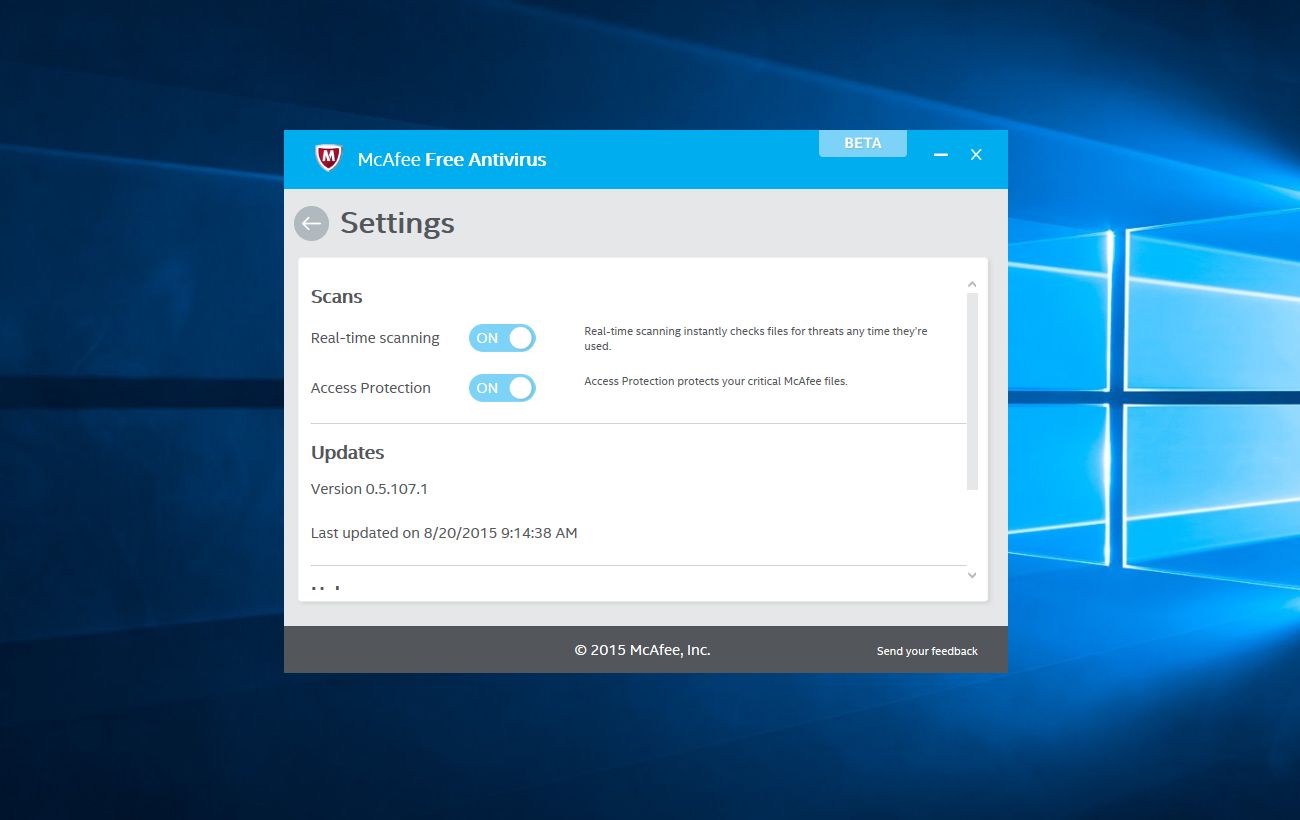This screenshot has width=1300, height=820.
Task: Click the settings scrollbar up arrow
Action: pyautogui.click(x=972, y=285)
